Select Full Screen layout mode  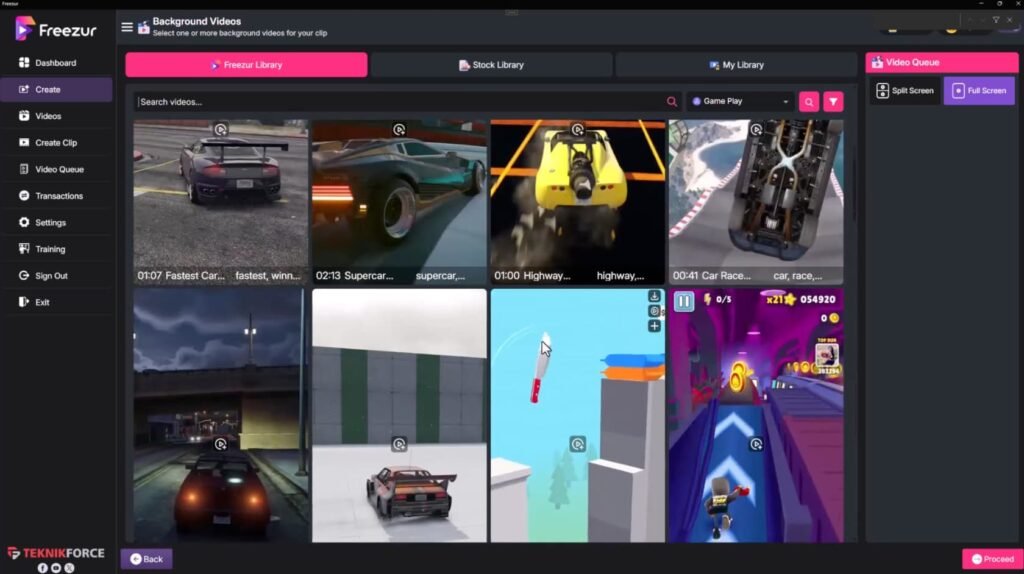click(978, 91)
